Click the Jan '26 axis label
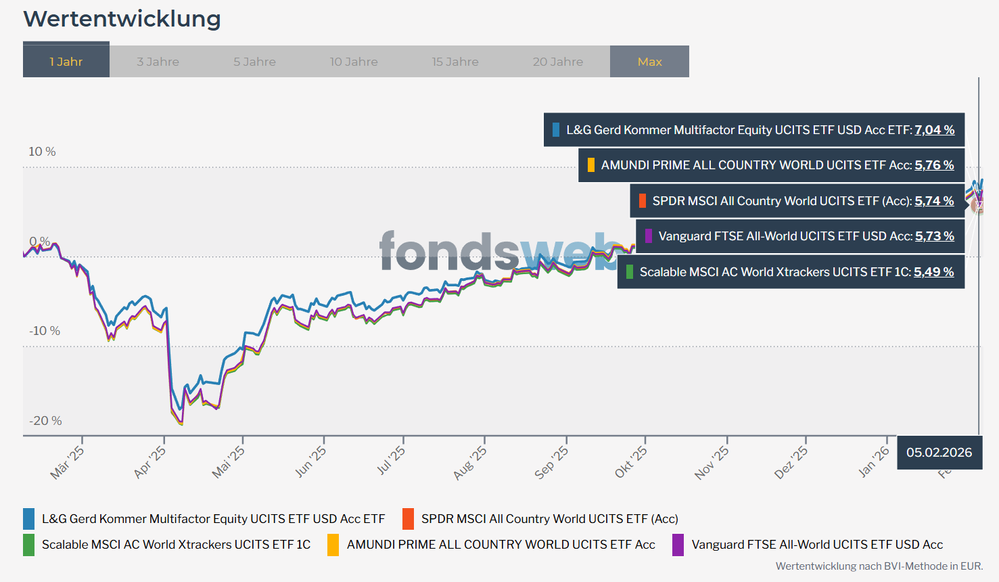The height and width of the screenshot is (582, 999). 873,462
